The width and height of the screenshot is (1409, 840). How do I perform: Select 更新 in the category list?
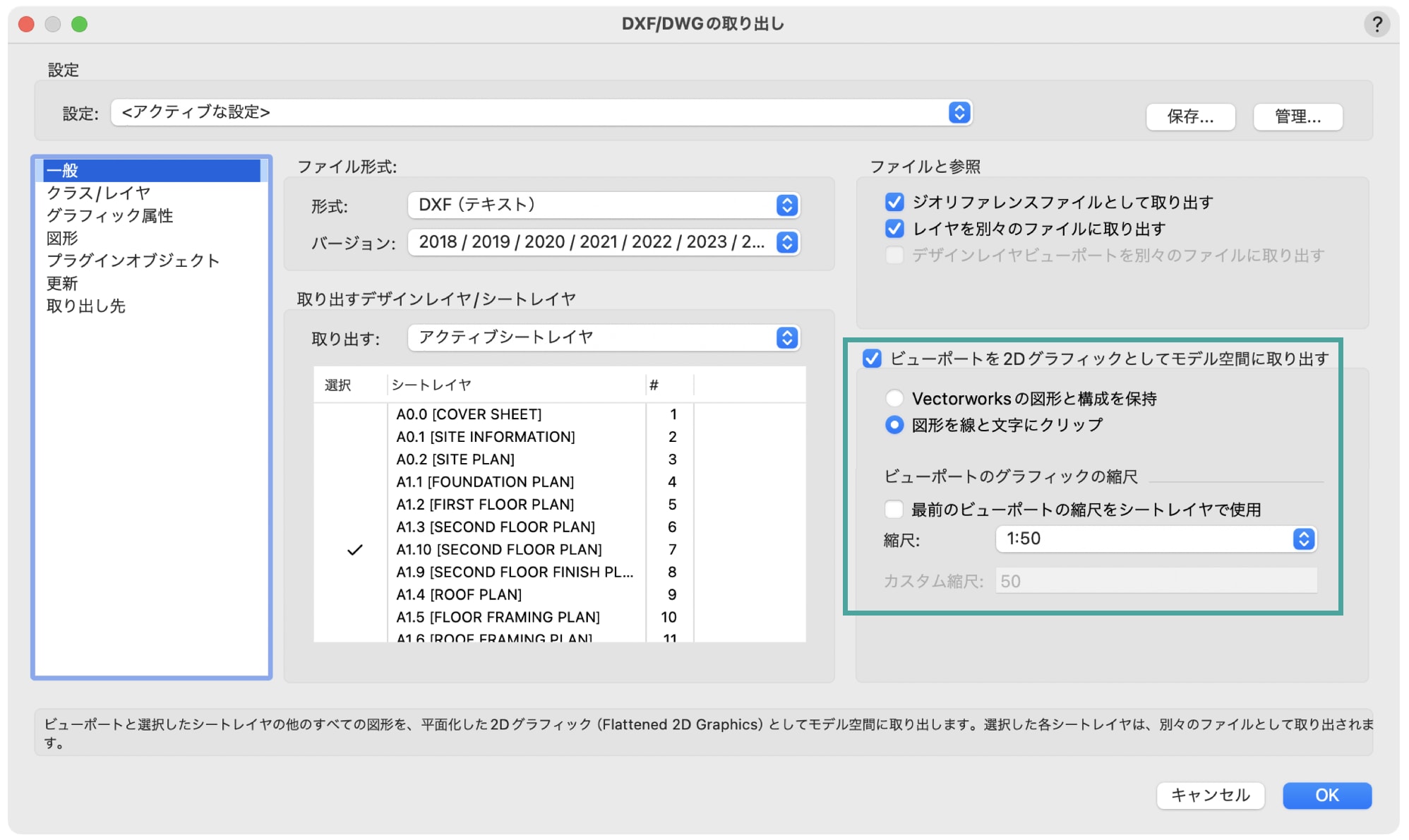(x=152, y=283)
